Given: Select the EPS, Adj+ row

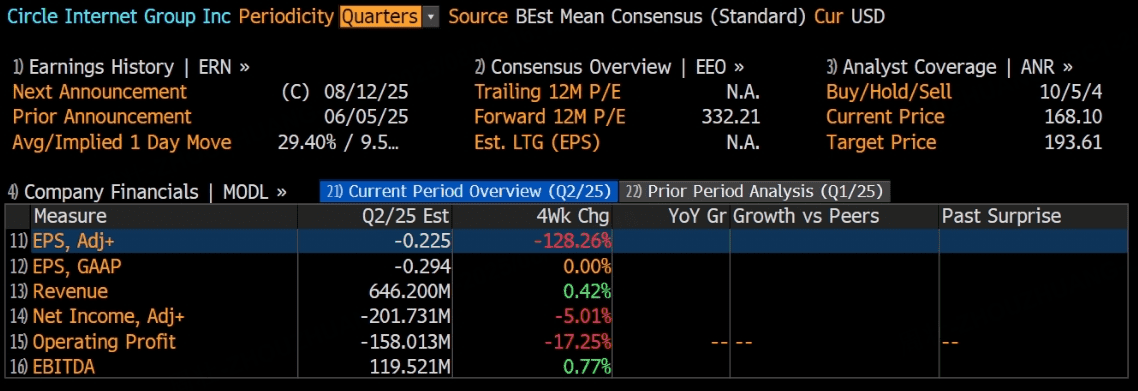Looking at the screenshot, I should click(x=569, y=242).
